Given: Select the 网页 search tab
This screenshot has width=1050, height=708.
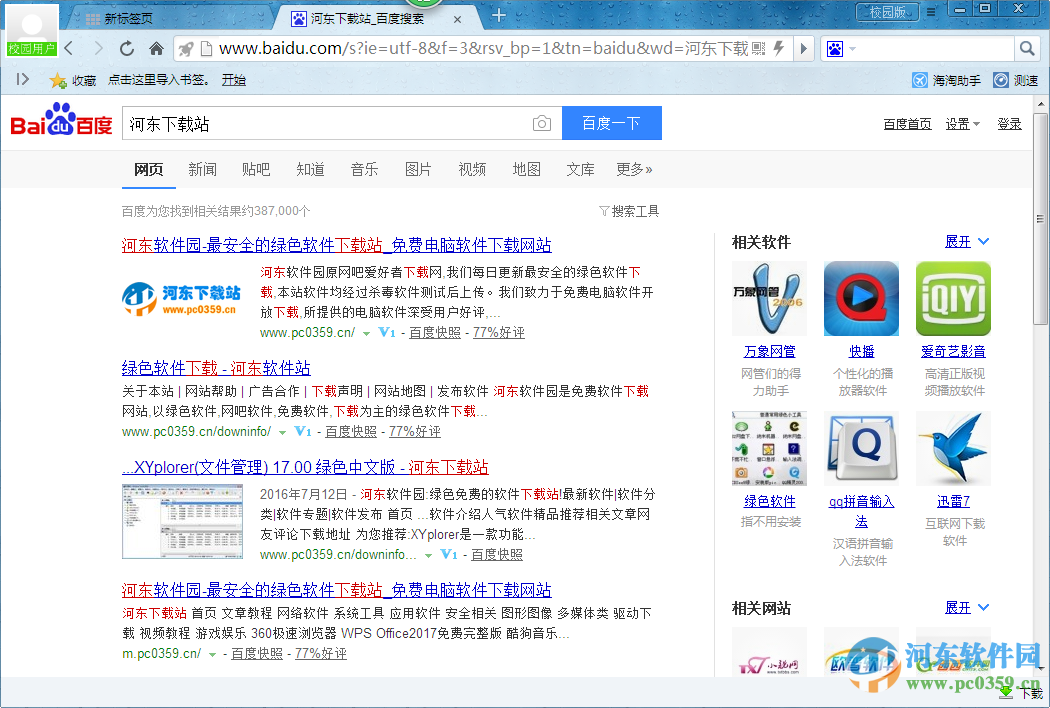Looking at the screenshot, I should (x=149, y=169).
